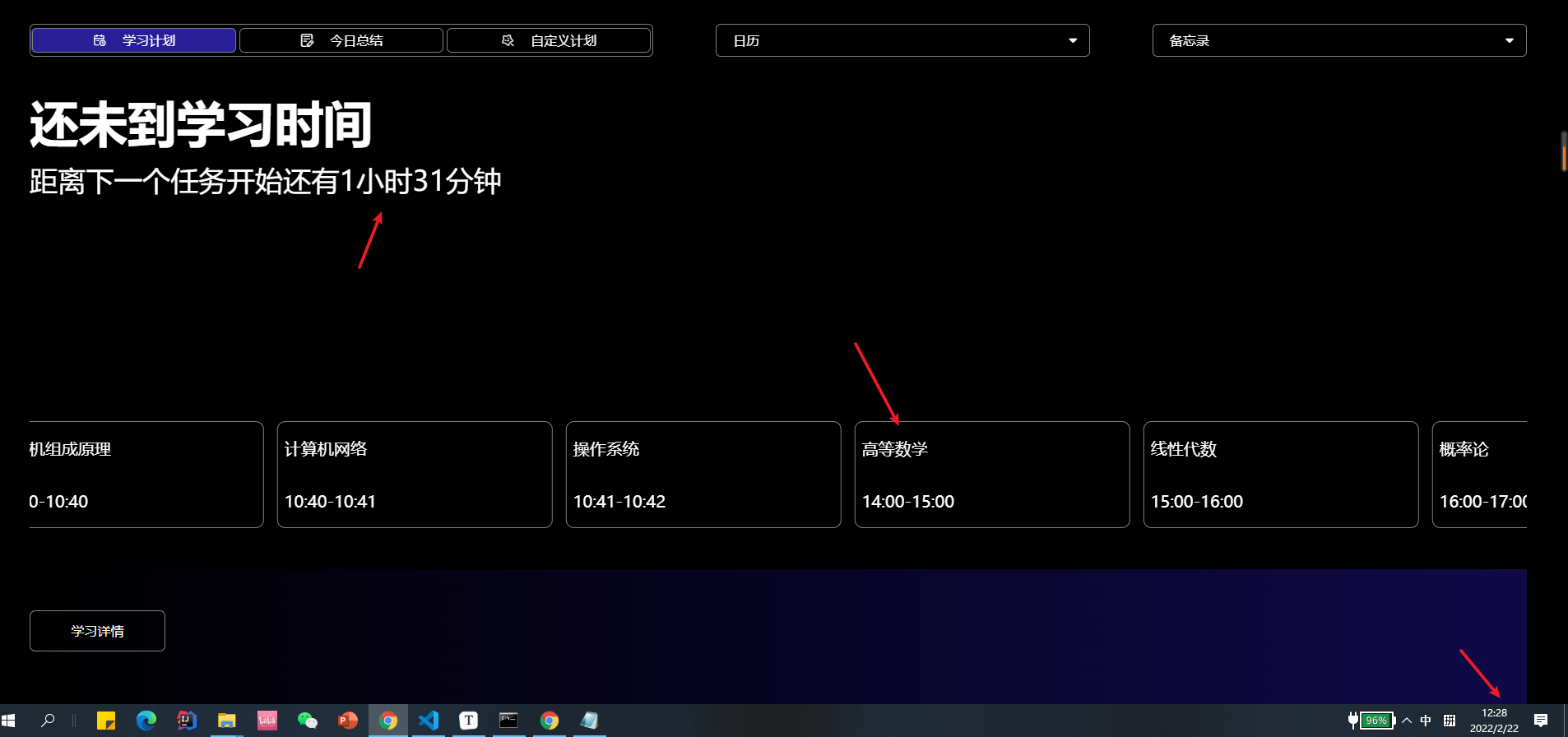Select the 高等数学 task card
Viewport: 1568px width, 737px height.
(x=992, y=475)
